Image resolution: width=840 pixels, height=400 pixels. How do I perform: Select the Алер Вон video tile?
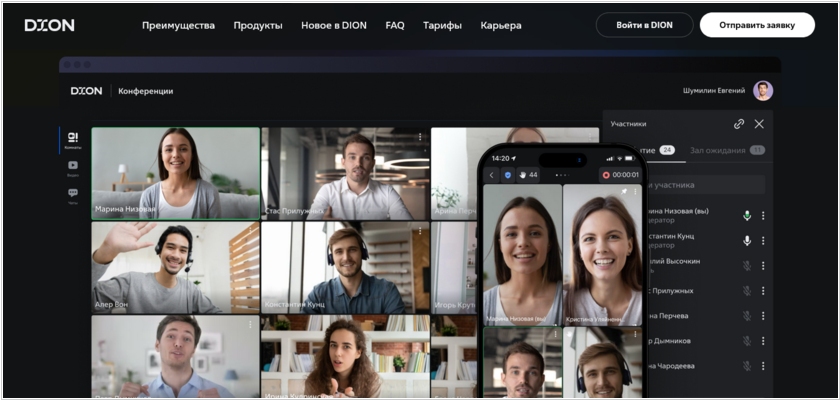[176, 267]
